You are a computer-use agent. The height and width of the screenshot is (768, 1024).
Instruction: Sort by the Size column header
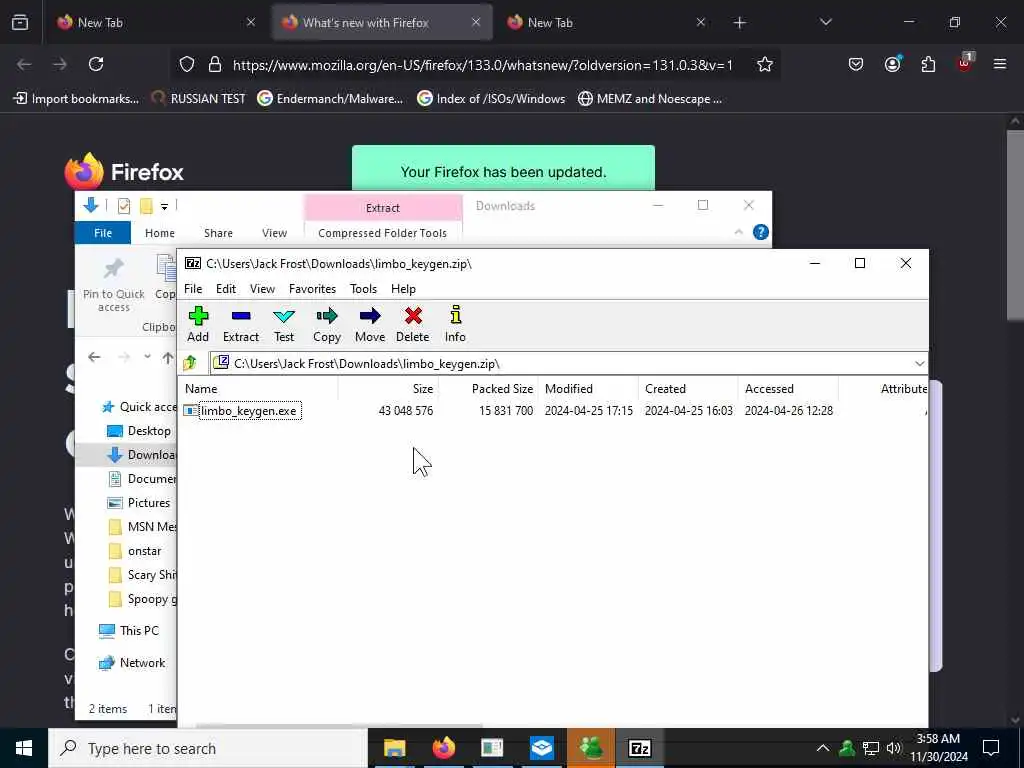[x=389, y=389]
